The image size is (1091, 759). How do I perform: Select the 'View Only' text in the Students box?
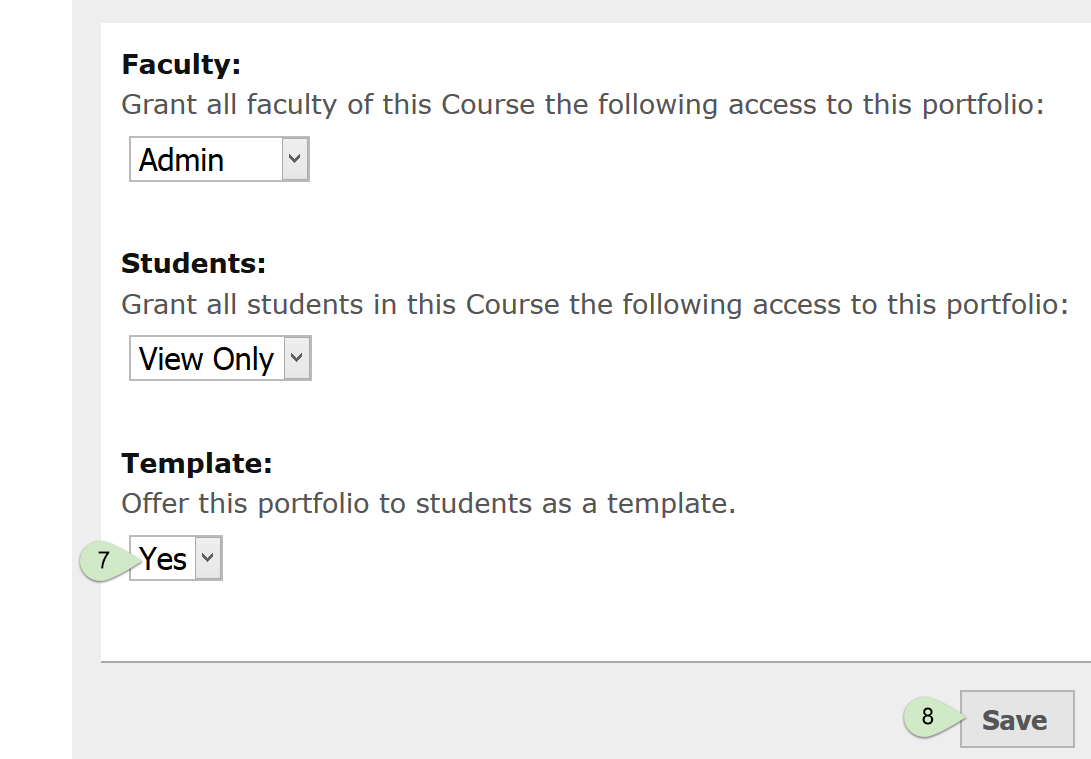point(207,359)
